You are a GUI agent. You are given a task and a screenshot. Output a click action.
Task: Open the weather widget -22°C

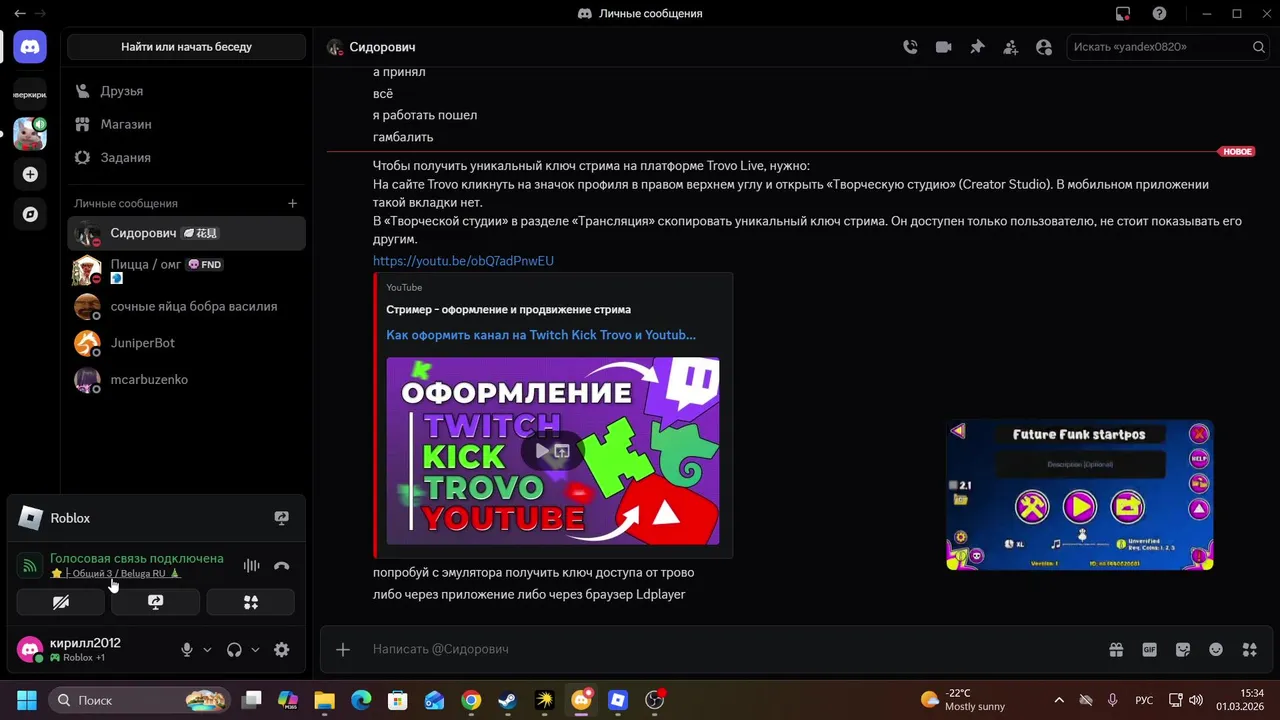(963, 700)
